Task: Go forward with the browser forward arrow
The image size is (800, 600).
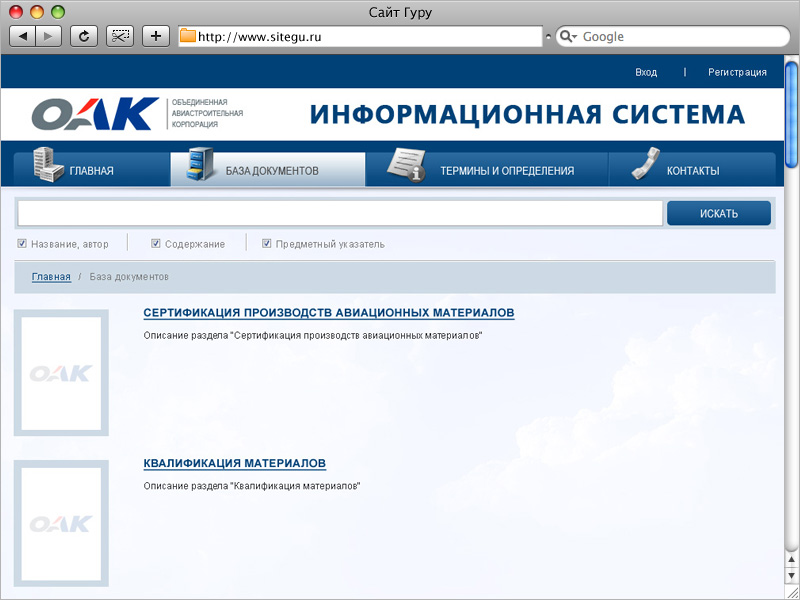Action: pos(48,36)
